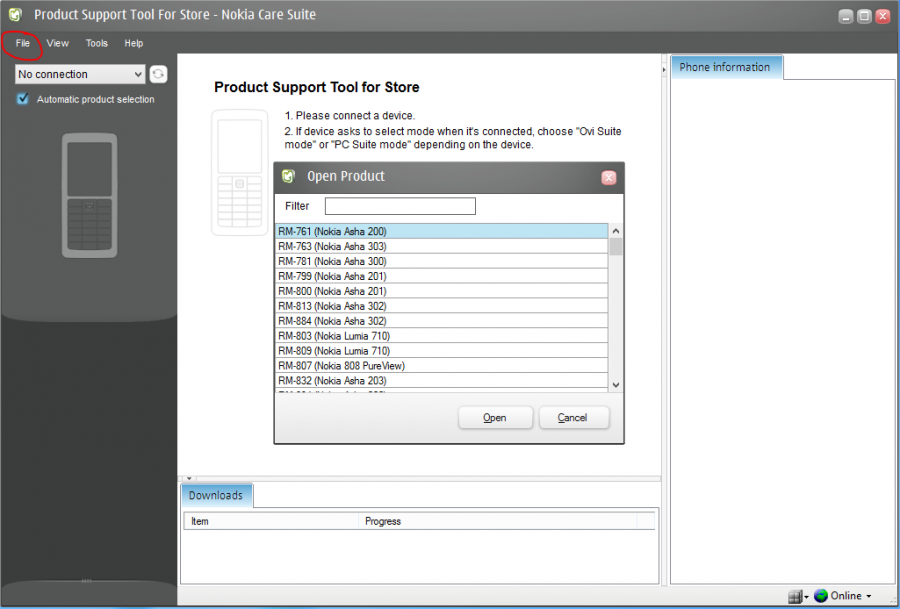The height and width of the screenshot is (609, 900).
Task: Click the Online globe icon in status bar
Action: (822, 595)
